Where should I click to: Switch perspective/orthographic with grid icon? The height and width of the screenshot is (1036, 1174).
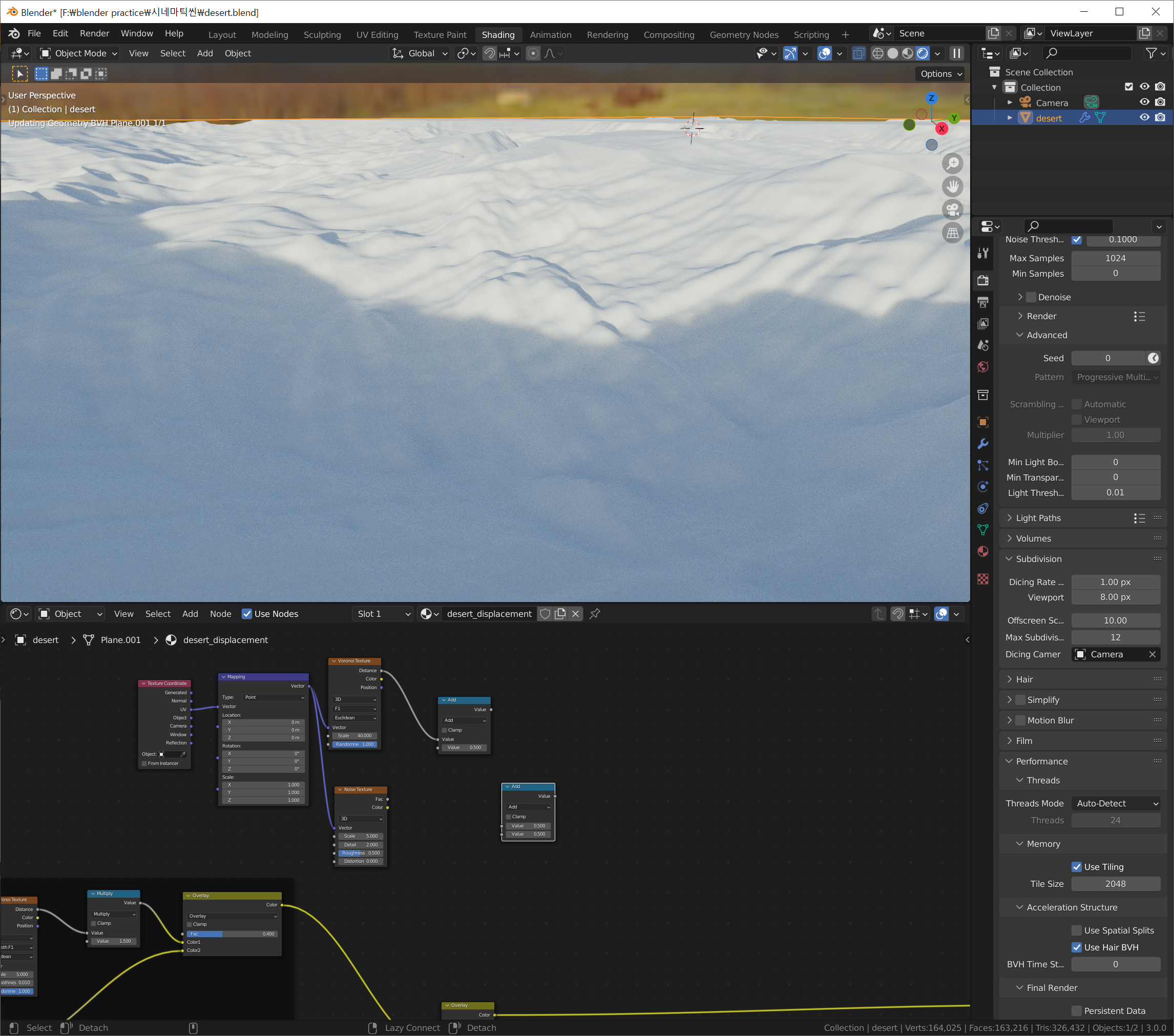pos(952,233)
